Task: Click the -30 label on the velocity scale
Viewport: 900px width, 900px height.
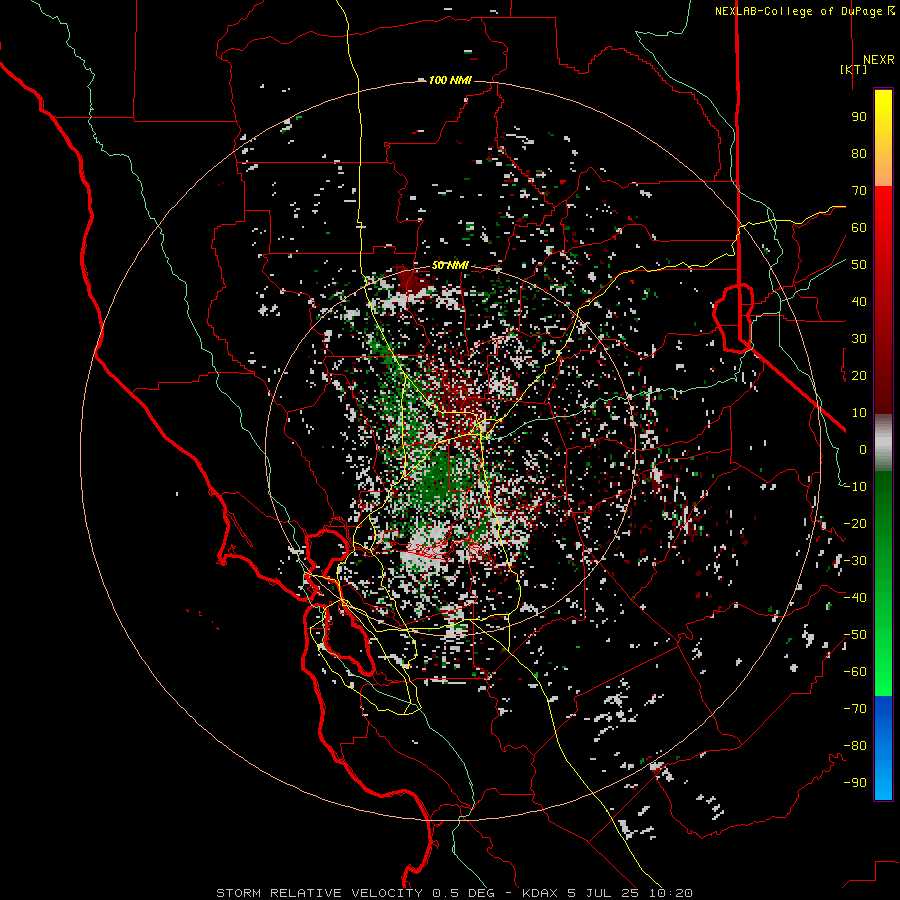Action: (x=855, y=561)
